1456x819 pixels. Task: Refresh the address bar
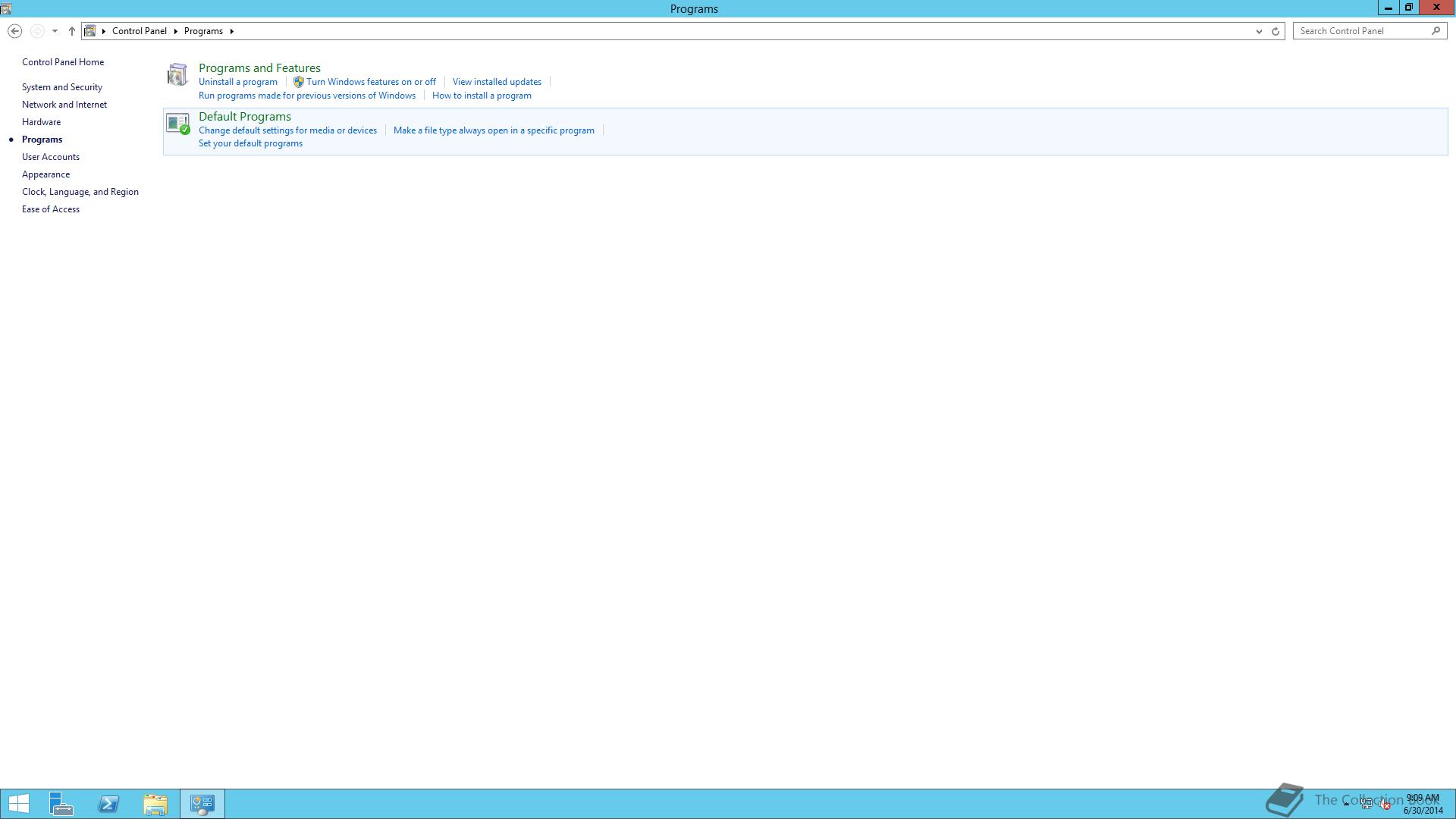pos(1276,31)
